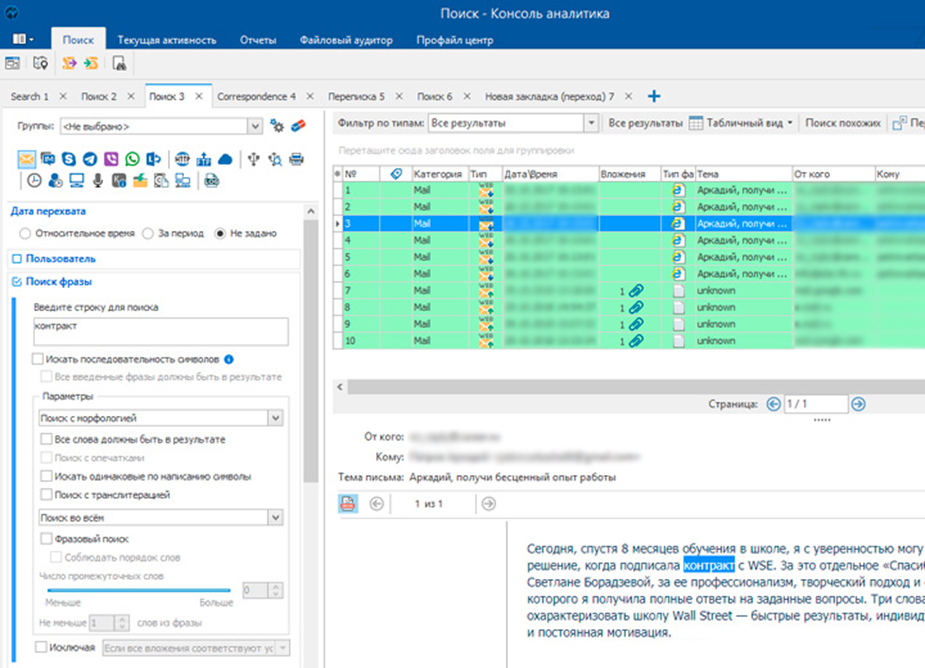Click the map location toolbar icon

pyautogui.click(x=40, y=63)
